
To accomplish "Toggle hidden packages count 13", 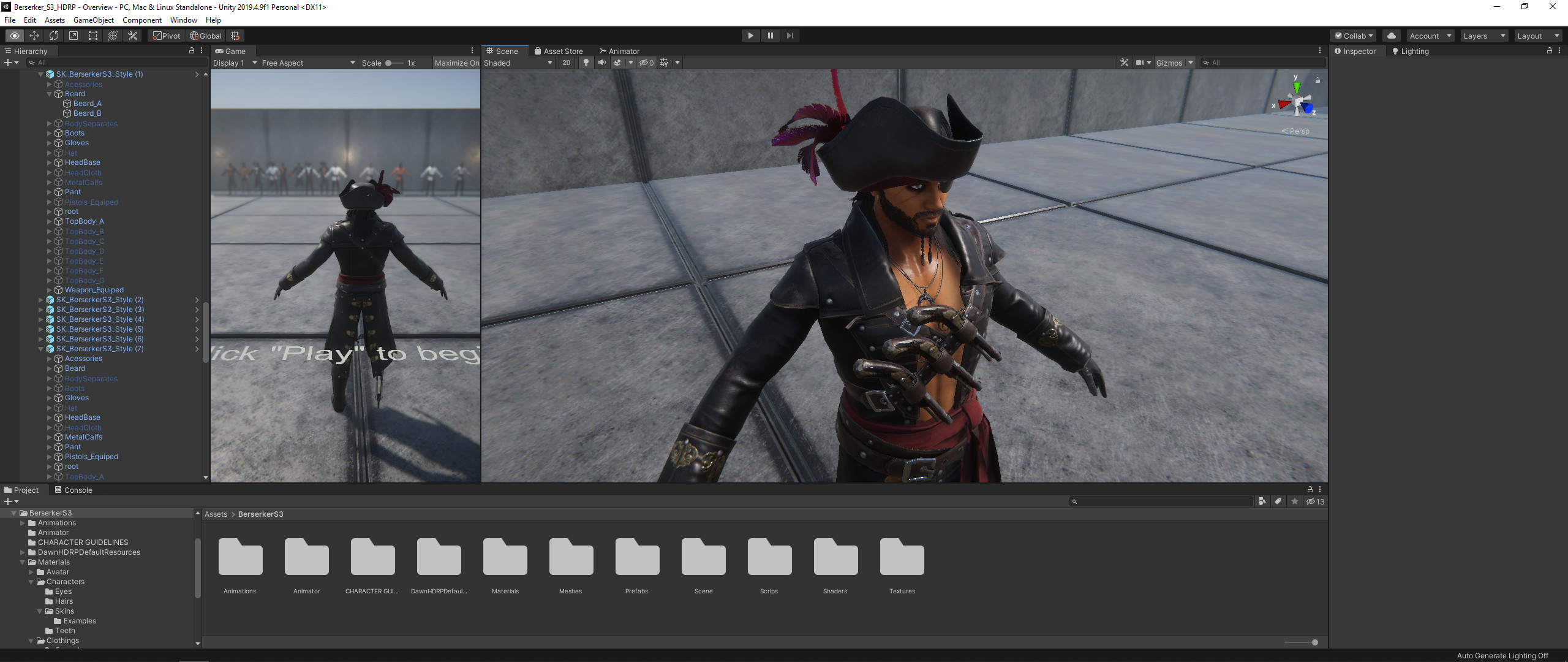I will pos(1315,501).
